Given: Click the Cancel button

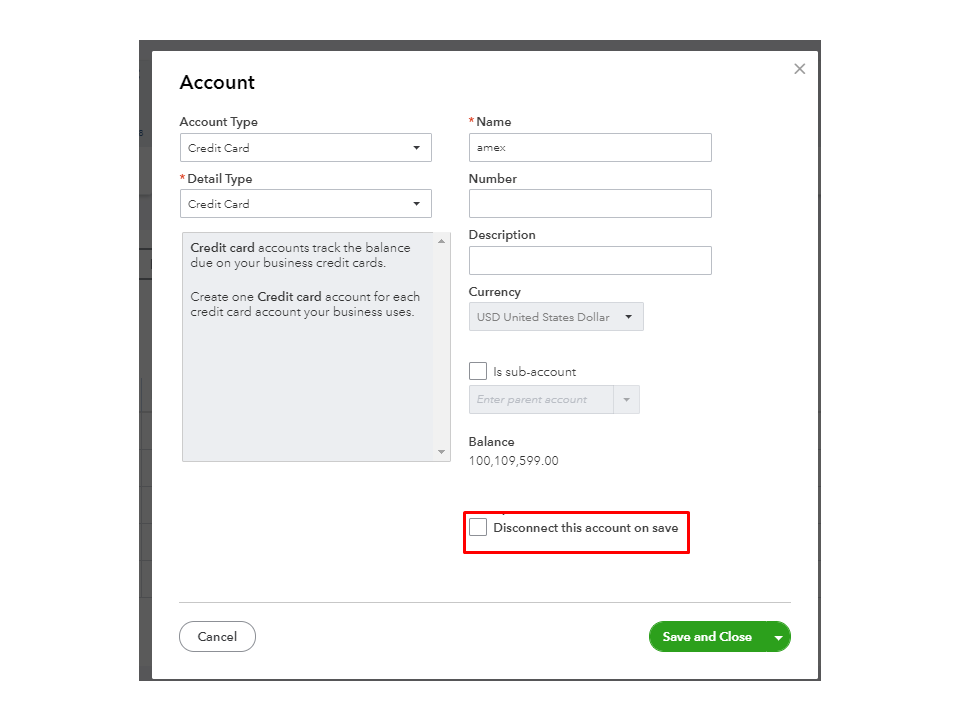Looking at the screenshot, I should (x=217, y=637).
